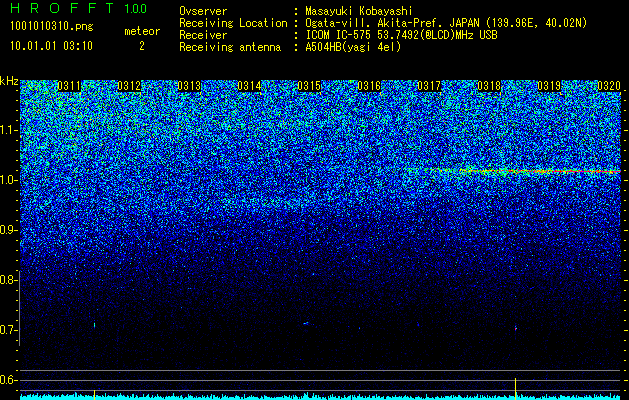Click the 0312 time marker
This screenshot has height=400, width=629.
[x=129, y=86]
